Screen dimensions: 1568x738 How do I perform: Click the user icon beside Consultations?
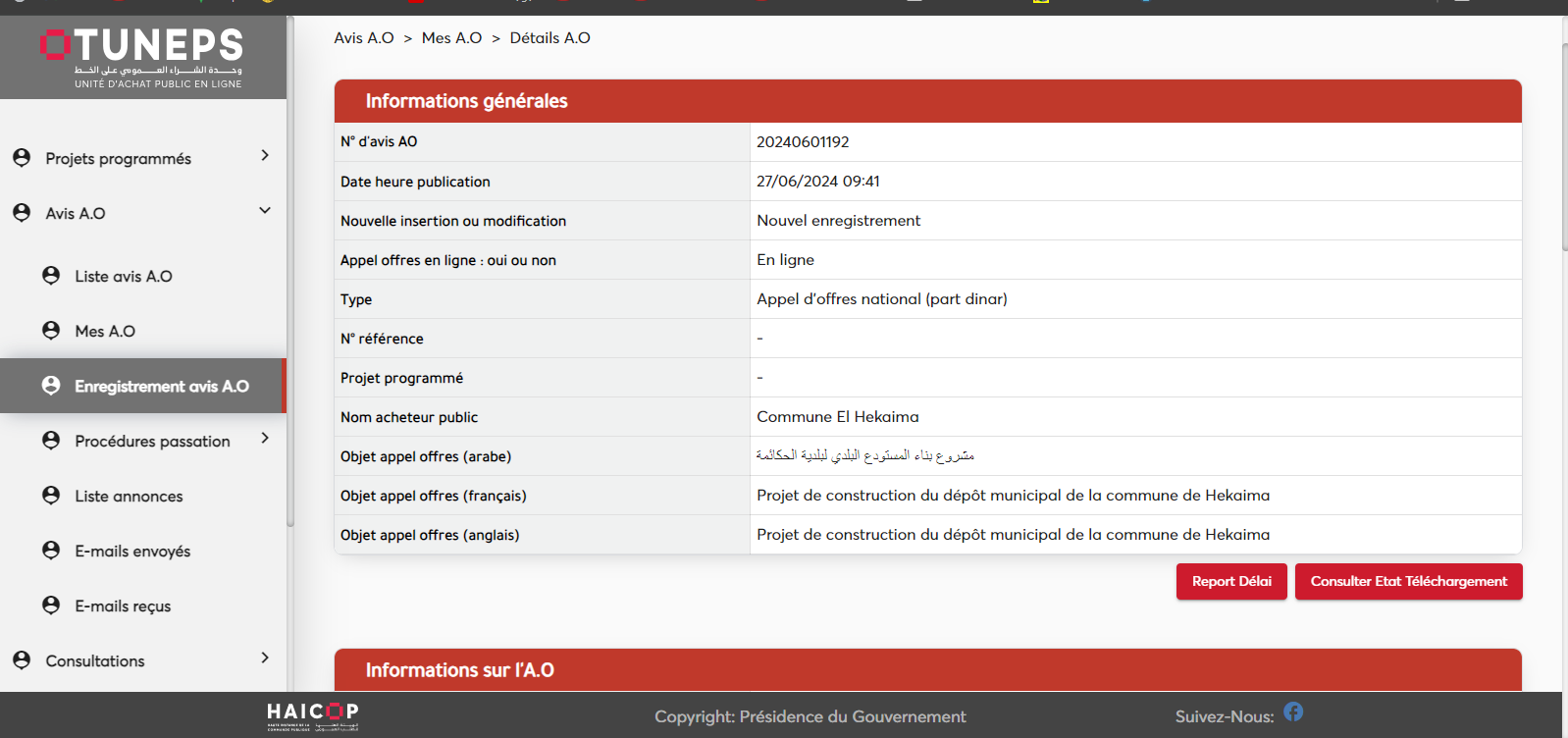22,659
